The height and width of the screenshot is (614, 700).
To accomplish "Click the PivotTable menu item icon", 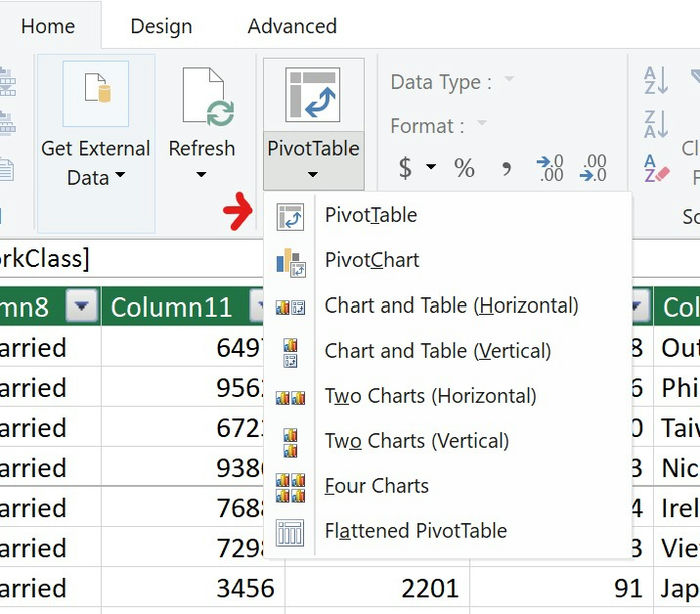I will [x=290, y=217].
